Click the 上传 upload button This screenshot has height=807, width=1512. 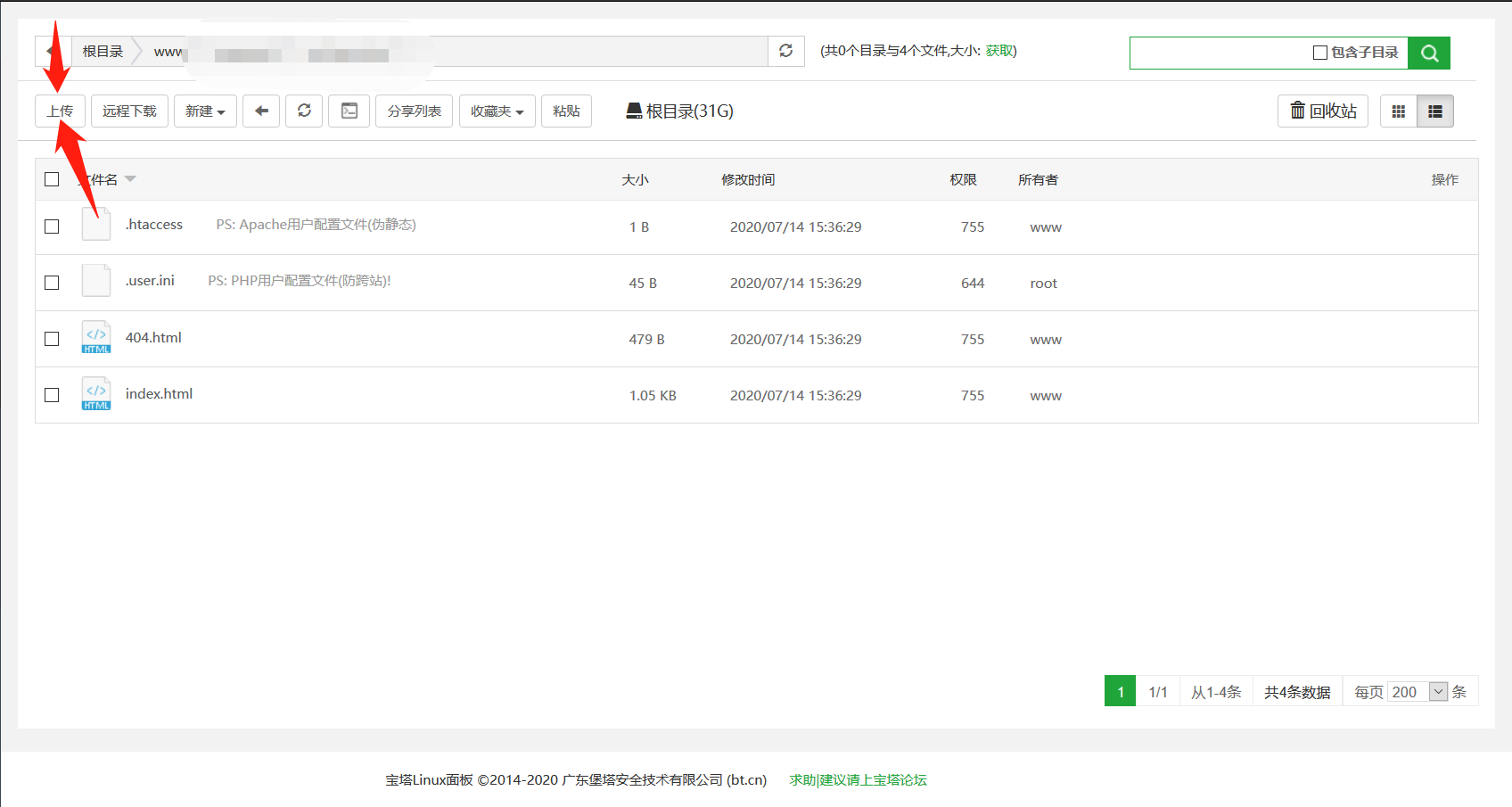click(x=60, y=111)
